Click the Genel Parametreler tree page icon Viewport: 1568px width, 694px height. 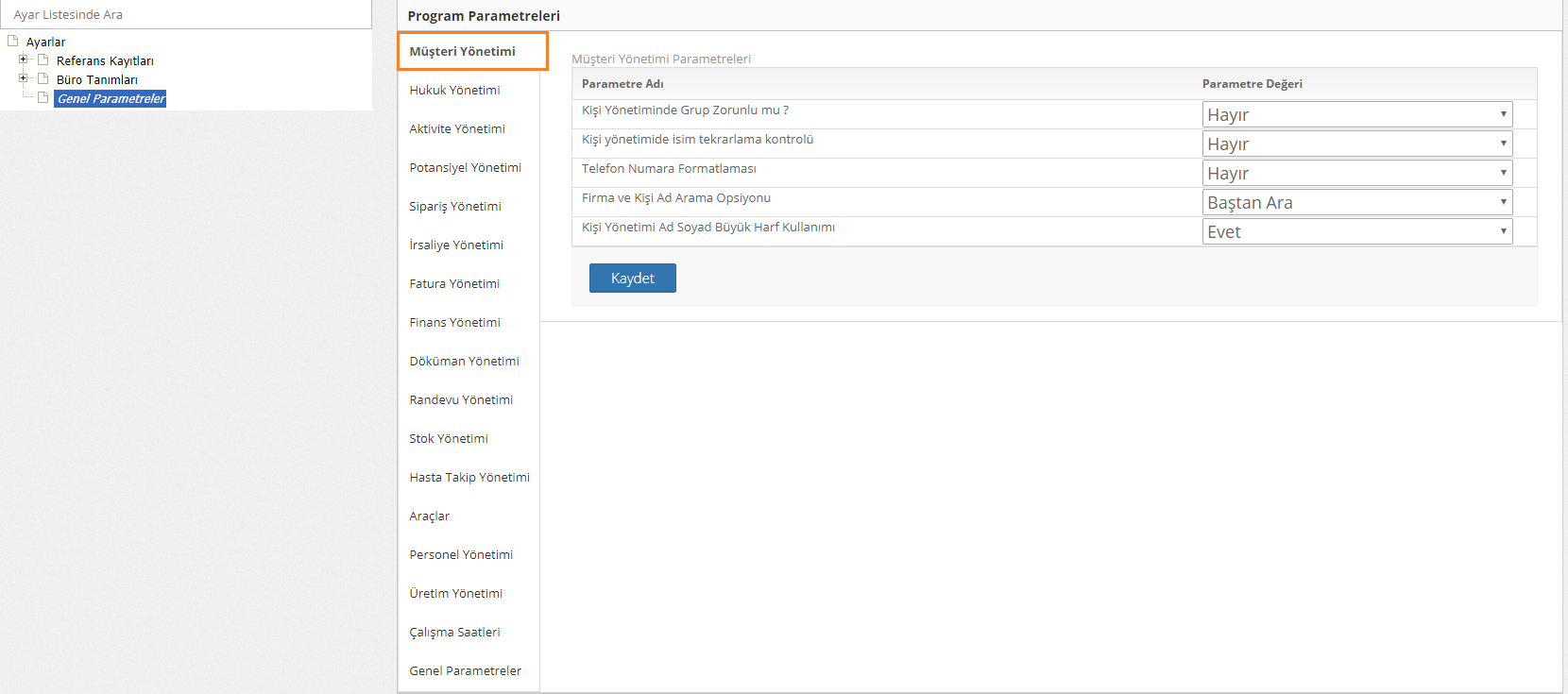point(43,98)
